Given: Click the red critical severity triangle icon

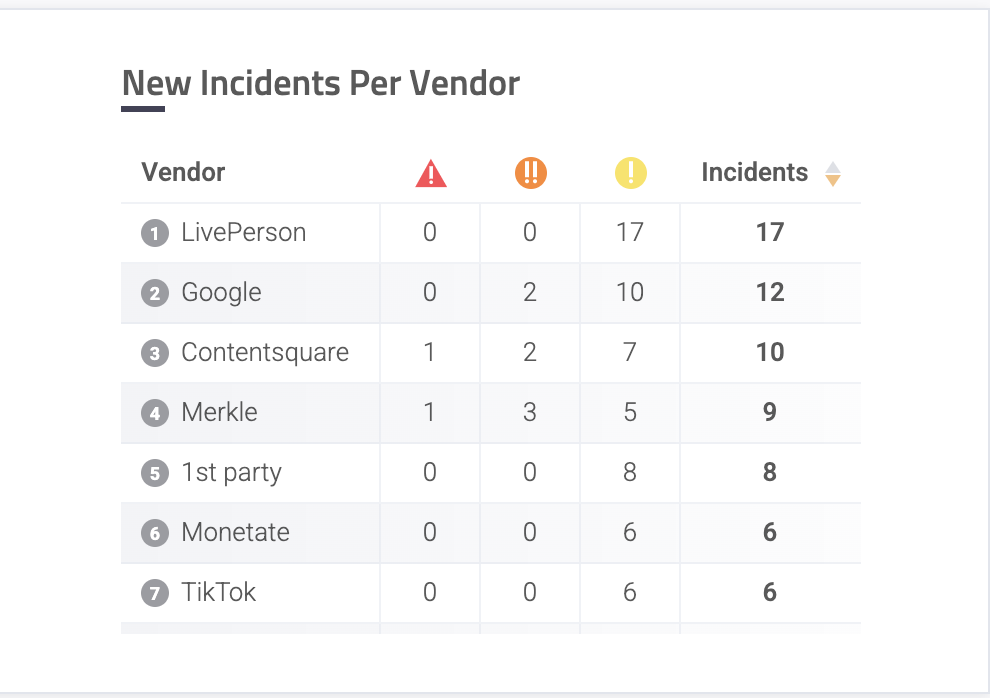Looking at the screenshot, I should click(431, 174).
